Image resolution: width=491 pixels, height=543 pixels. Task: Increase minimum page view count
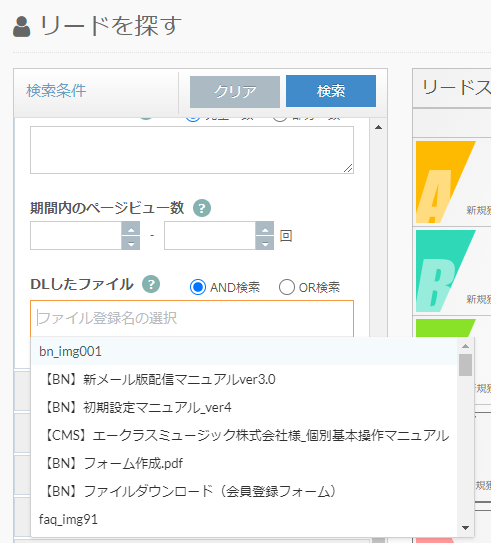(x=131, y=229)
